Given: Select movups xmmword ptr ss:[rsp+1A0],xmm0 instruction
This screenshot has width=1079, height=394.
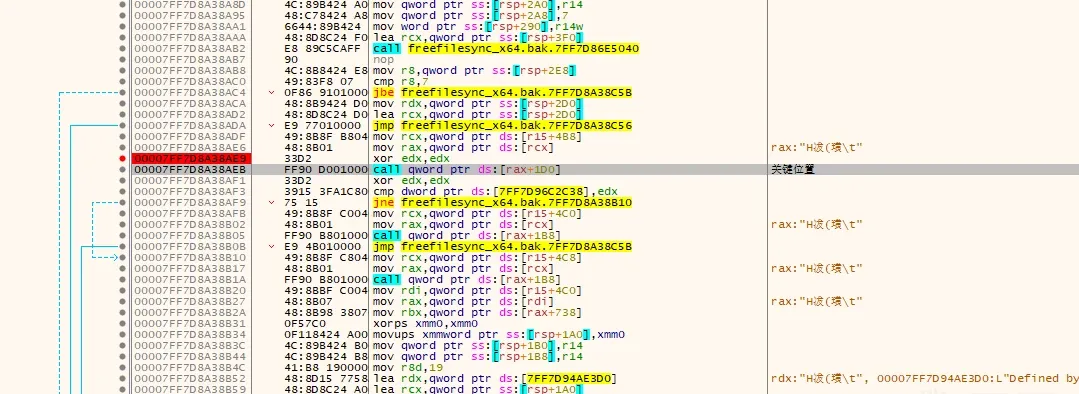Looking at the screenshot, I should coord(498,334).
